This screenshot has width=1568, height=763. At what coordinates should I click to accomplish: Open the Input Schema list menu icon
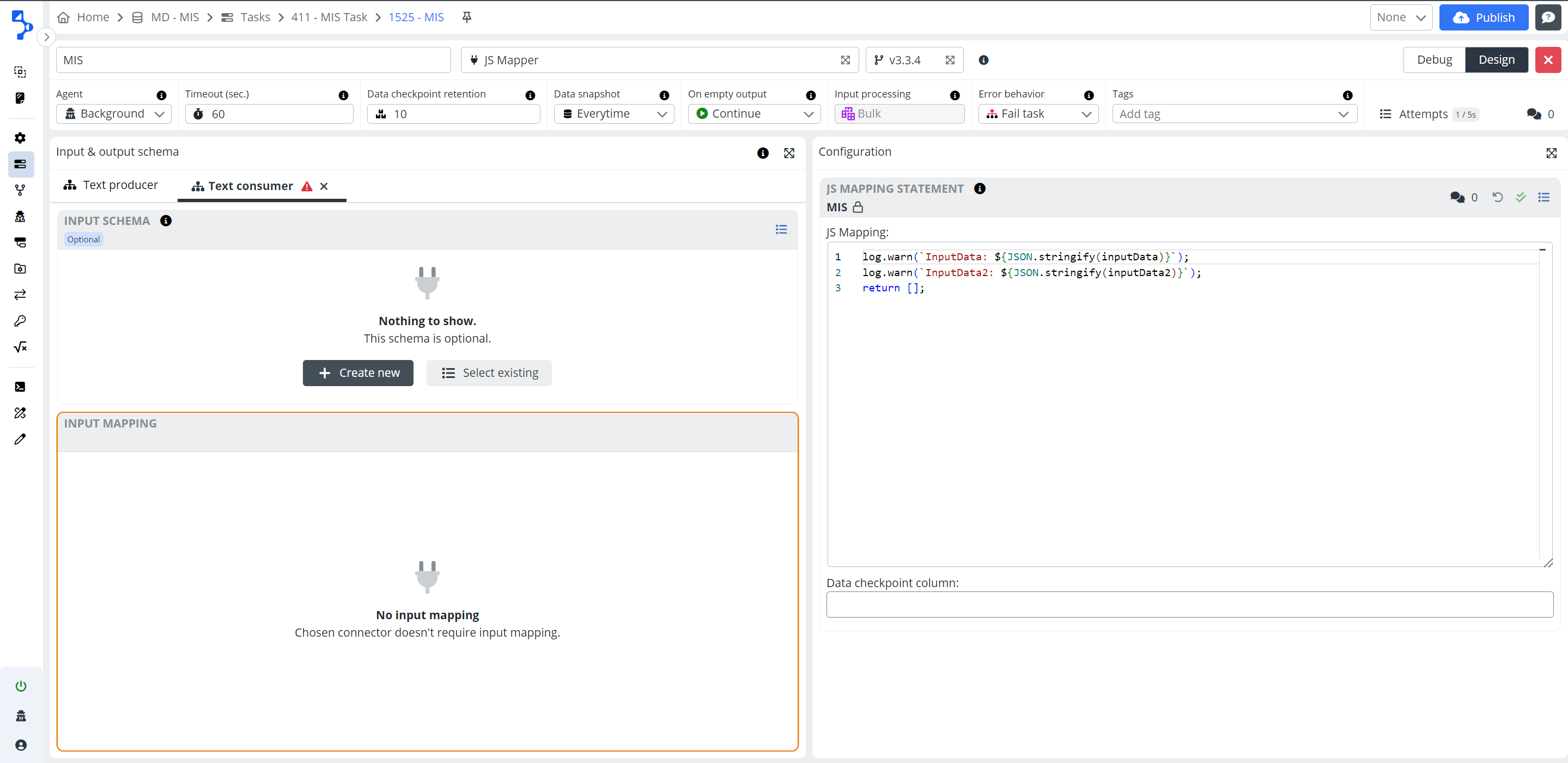[781, 229]
